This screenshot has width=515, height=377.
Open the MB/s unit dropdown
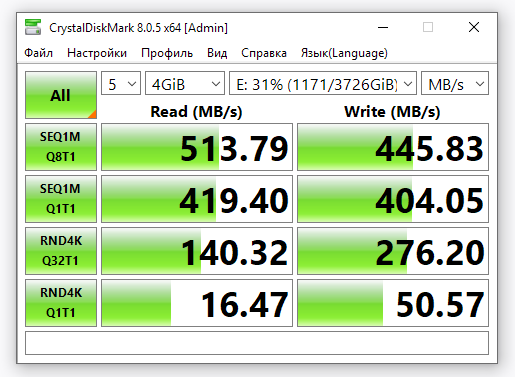tap(455, 83)
